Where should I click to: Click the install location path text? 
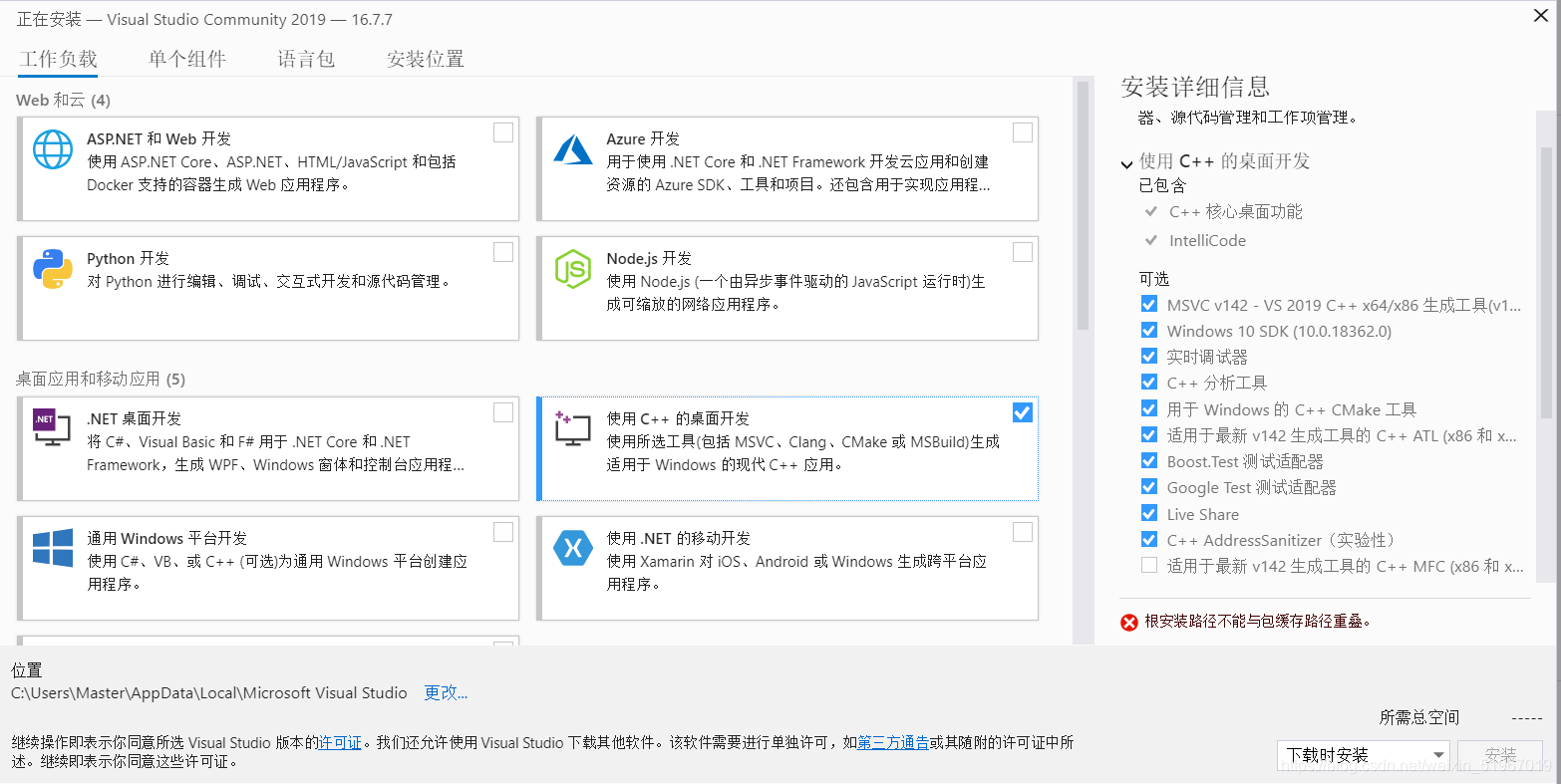[x=209, y=692]
